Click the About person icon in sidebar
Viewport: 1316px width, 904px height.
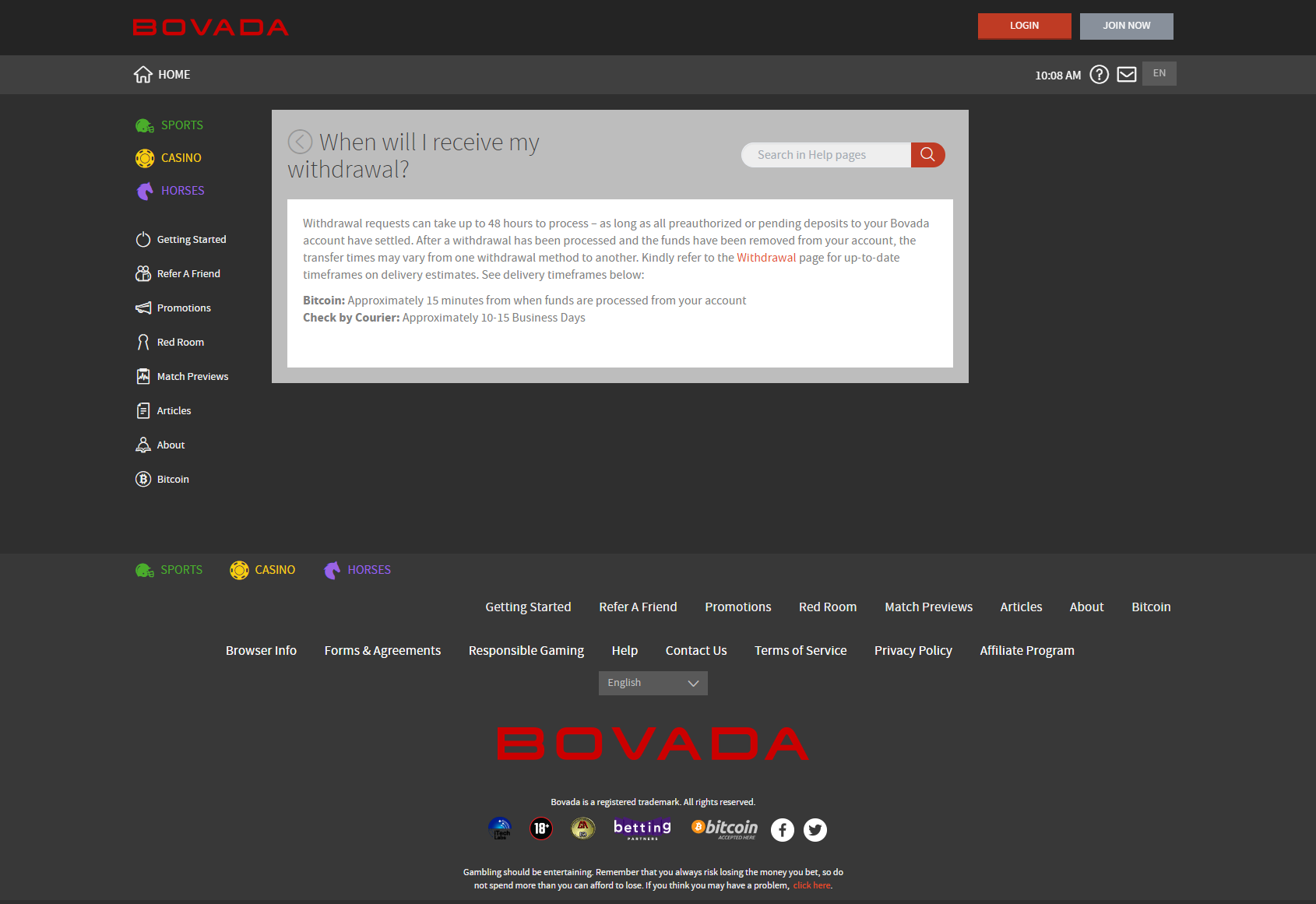[143, 445]
